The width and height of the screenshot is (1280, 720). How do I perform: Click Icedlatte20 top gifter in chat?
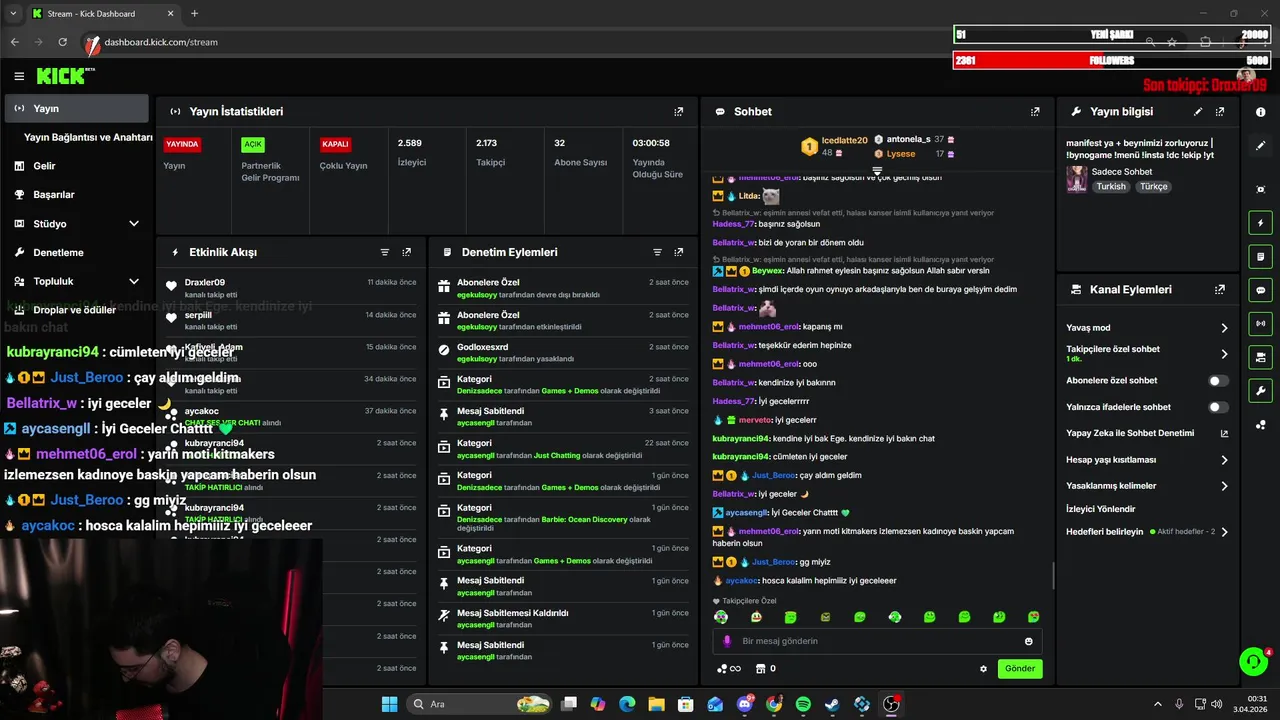[844, 140]
